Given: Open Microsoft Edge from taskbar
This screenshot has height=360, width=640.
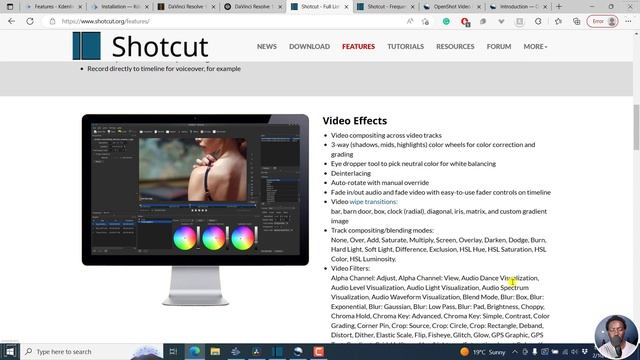Looking at the screenshot, I should coord(195,351).
